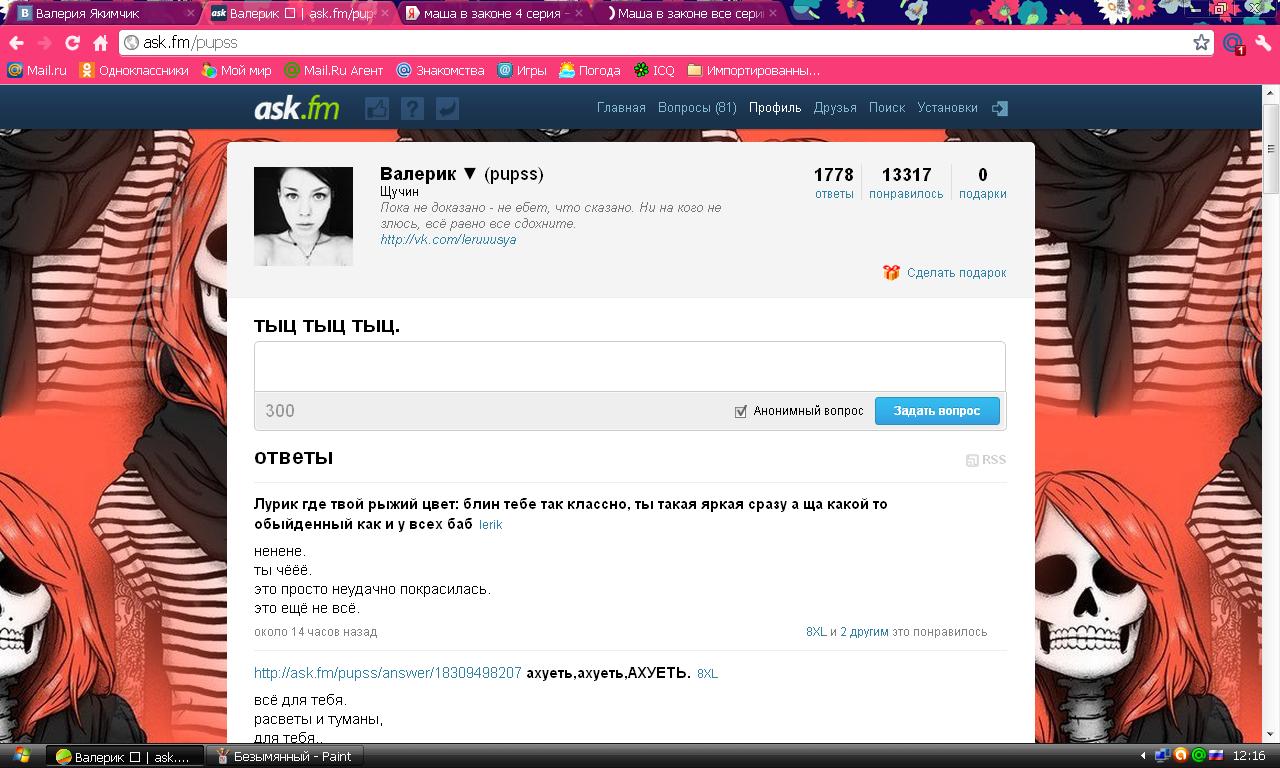
Task: Click the Задать вопрос button
Action: tap(937, 411)
